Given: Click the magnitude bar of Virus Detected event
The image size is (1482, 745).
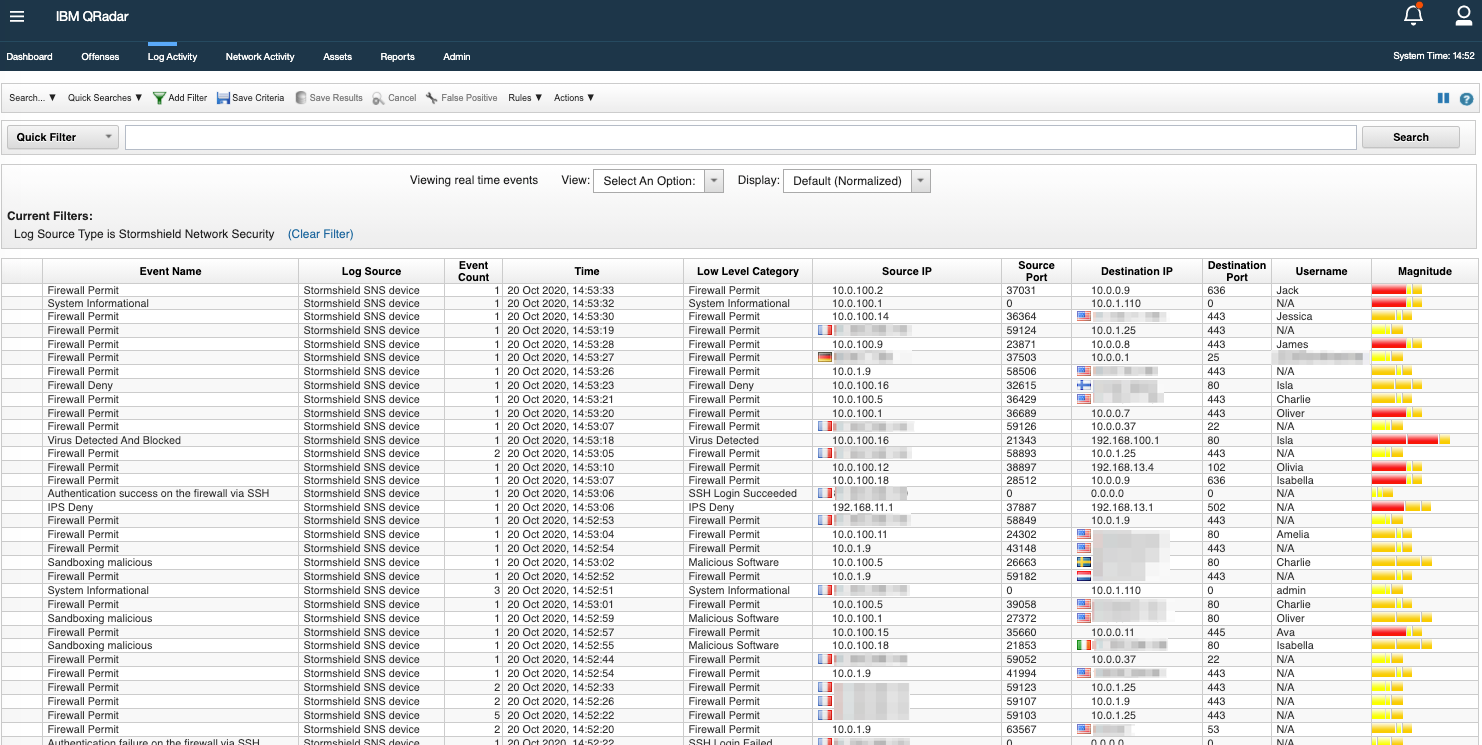Looking at the screenshot, I should [1410, 440].
